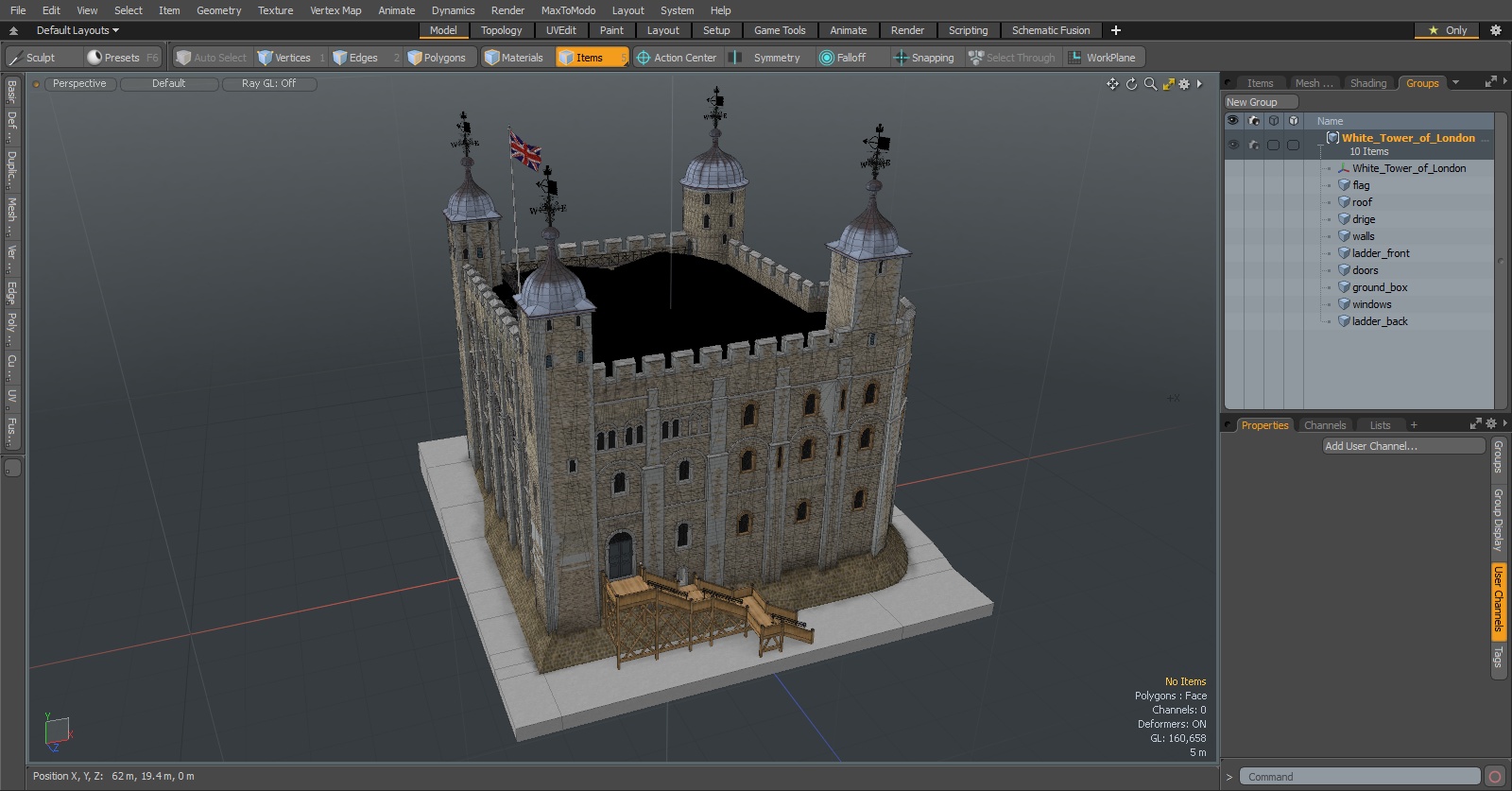The image size is (1512, 791).
Task: Click the viewport rotate icon
Action: point(1131,84)
